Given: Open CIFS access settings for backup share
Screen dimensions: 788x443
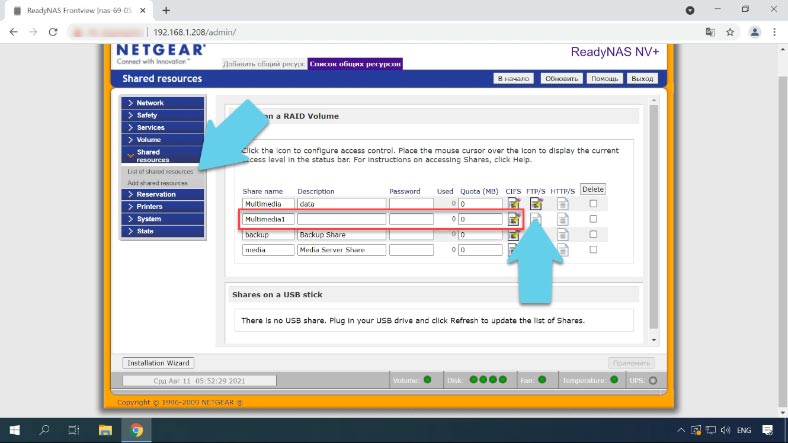Looking at the screenshot, I should [x=513, y=235].
